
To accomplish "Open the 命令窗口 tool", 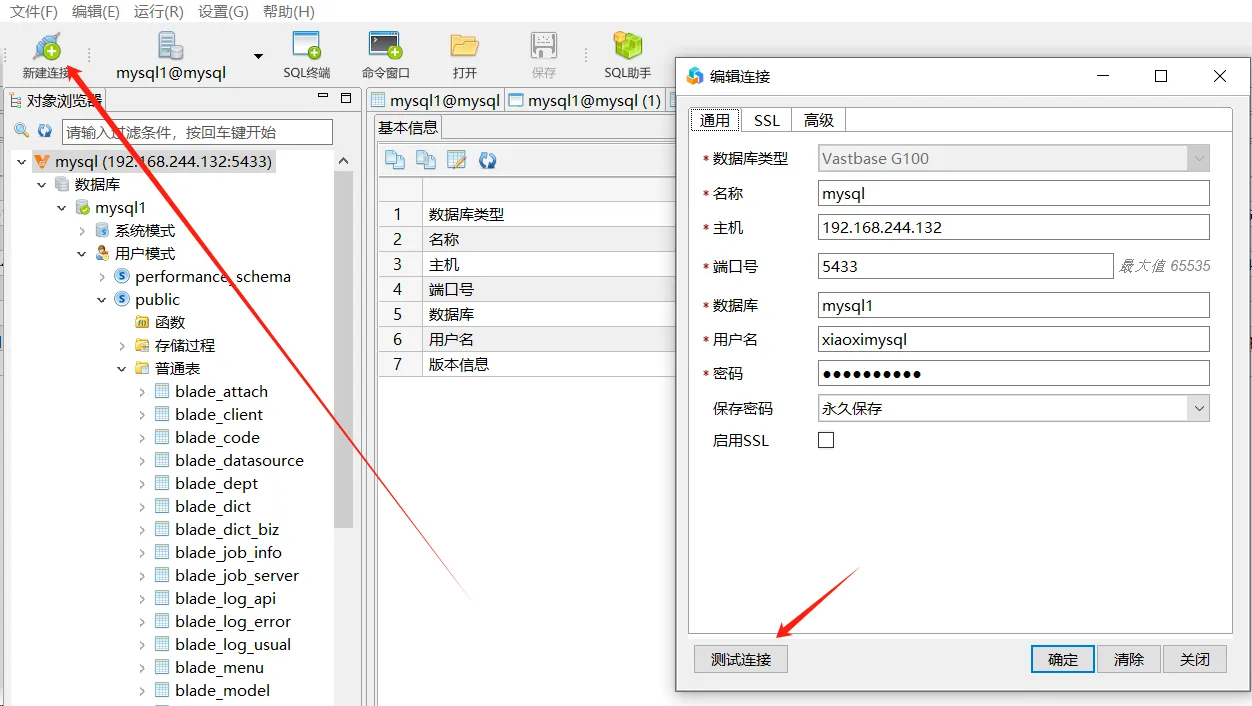I will tap(385, 48).
